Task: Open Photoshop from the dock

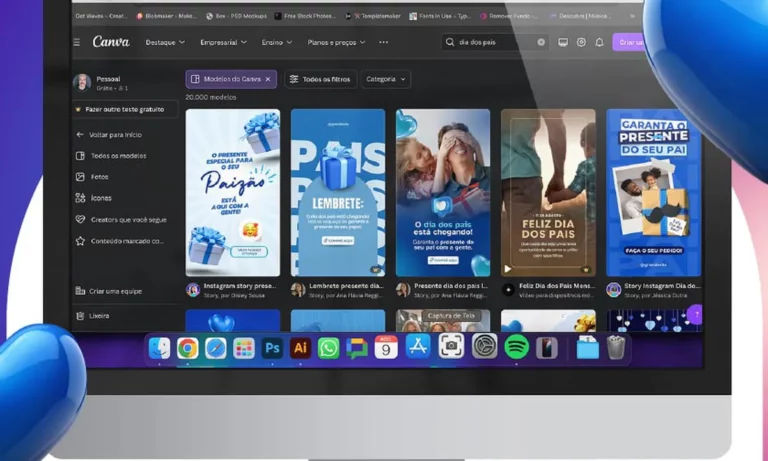Action: [x=272, y=348]
